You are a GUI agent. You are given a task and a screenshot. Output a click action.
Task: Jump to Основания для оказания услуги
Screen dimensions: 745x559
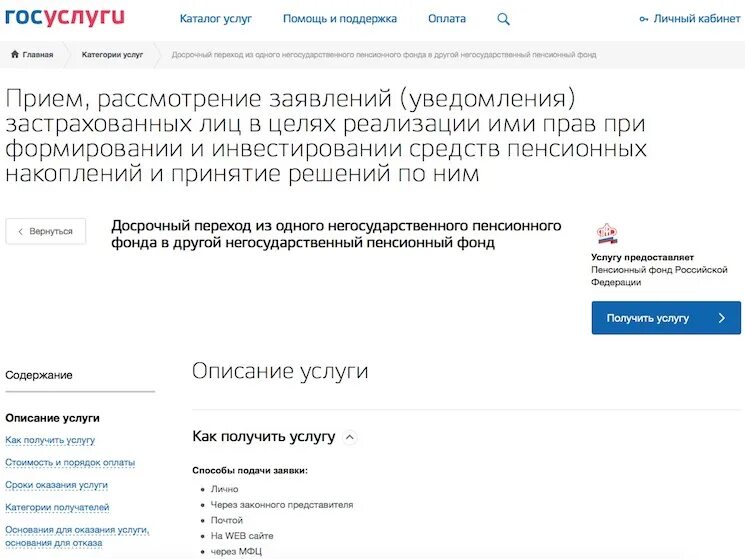(77, 536)
